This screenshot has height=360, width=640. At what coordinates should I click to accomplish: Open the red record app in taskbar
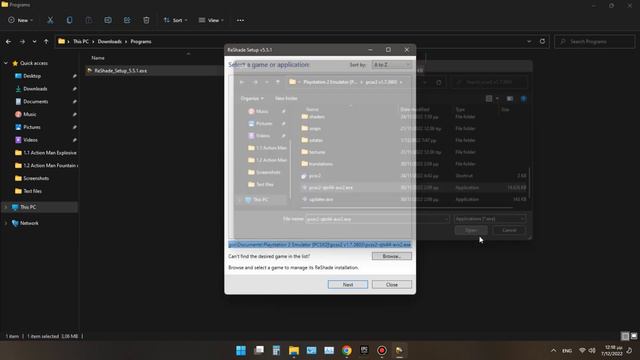(382, 350)
